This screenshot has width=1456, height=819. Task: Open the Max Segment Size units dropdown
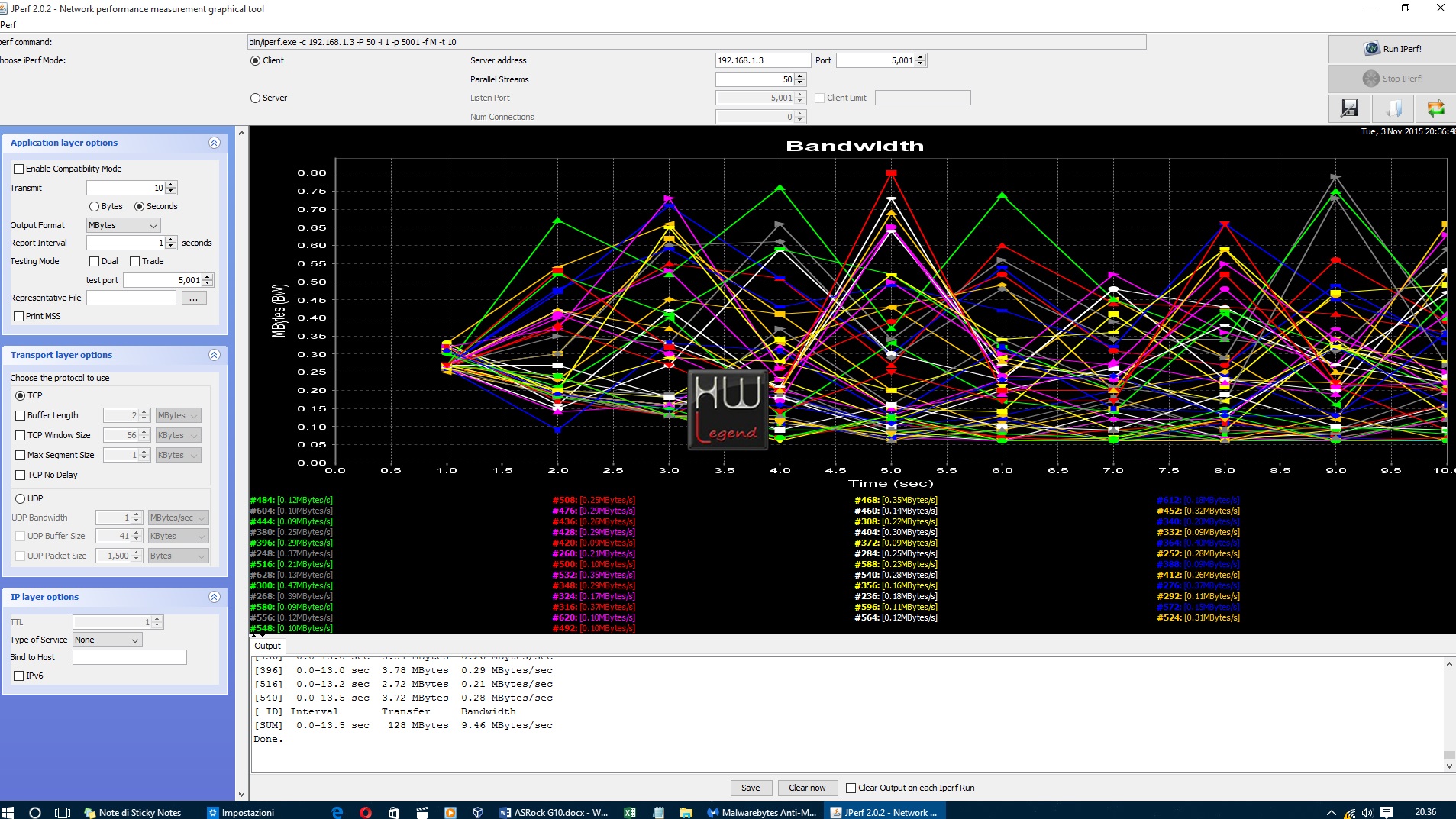tap(178, 455)
